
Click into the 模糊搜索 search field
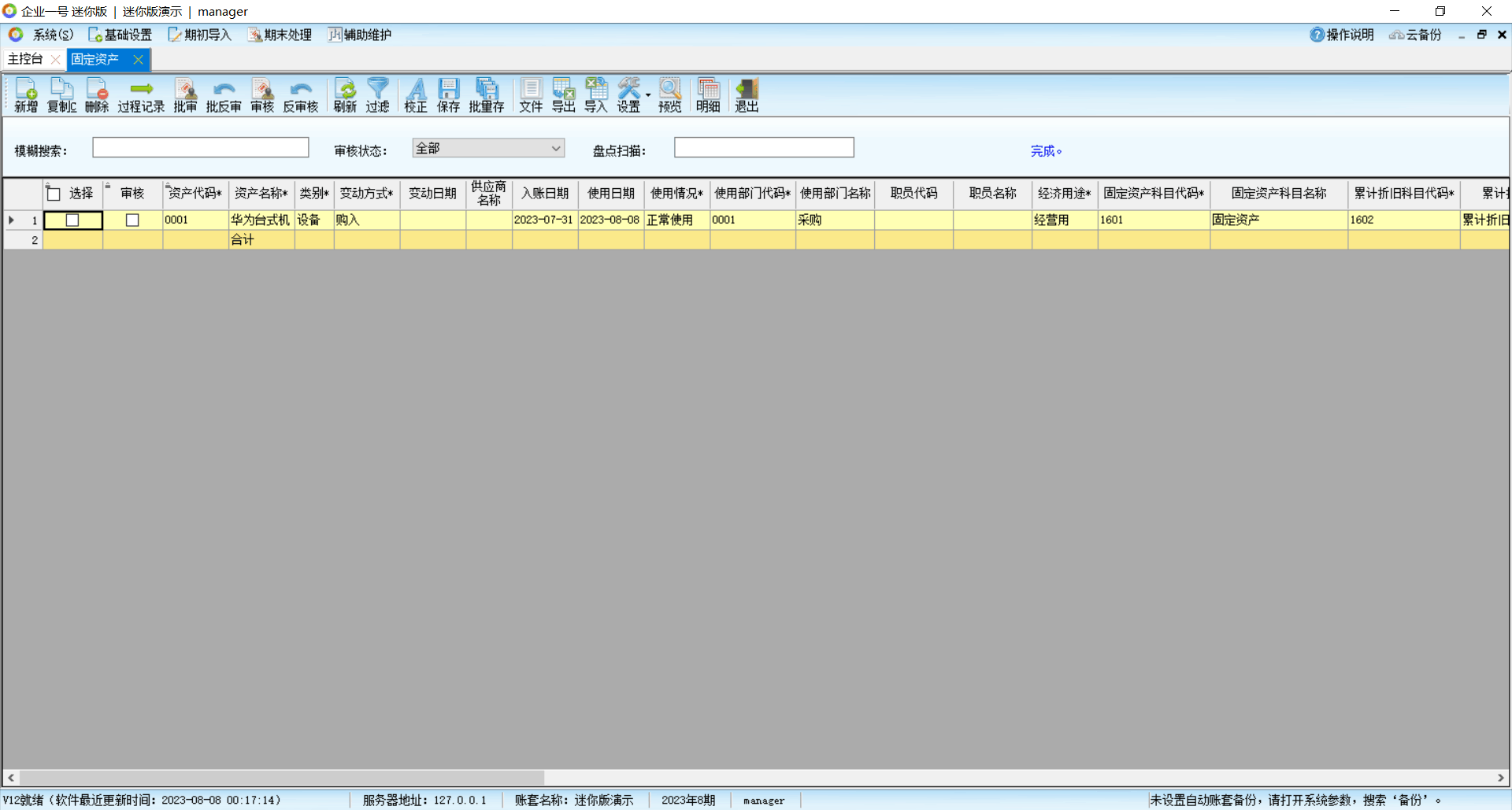click(200, 148)
